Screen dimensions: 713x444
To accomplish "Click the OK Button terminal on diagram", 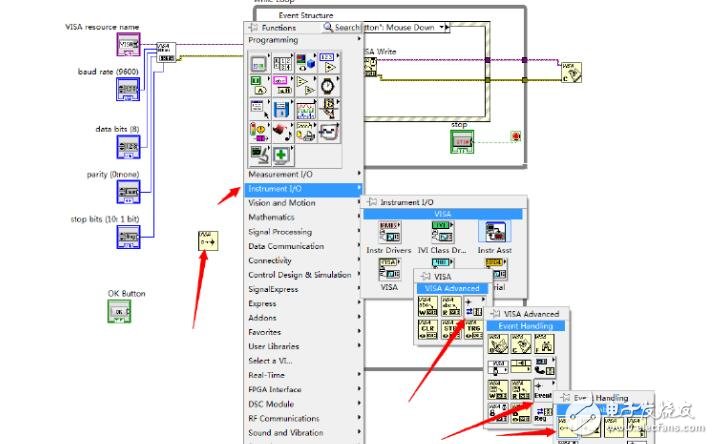I will coord(120,313).
